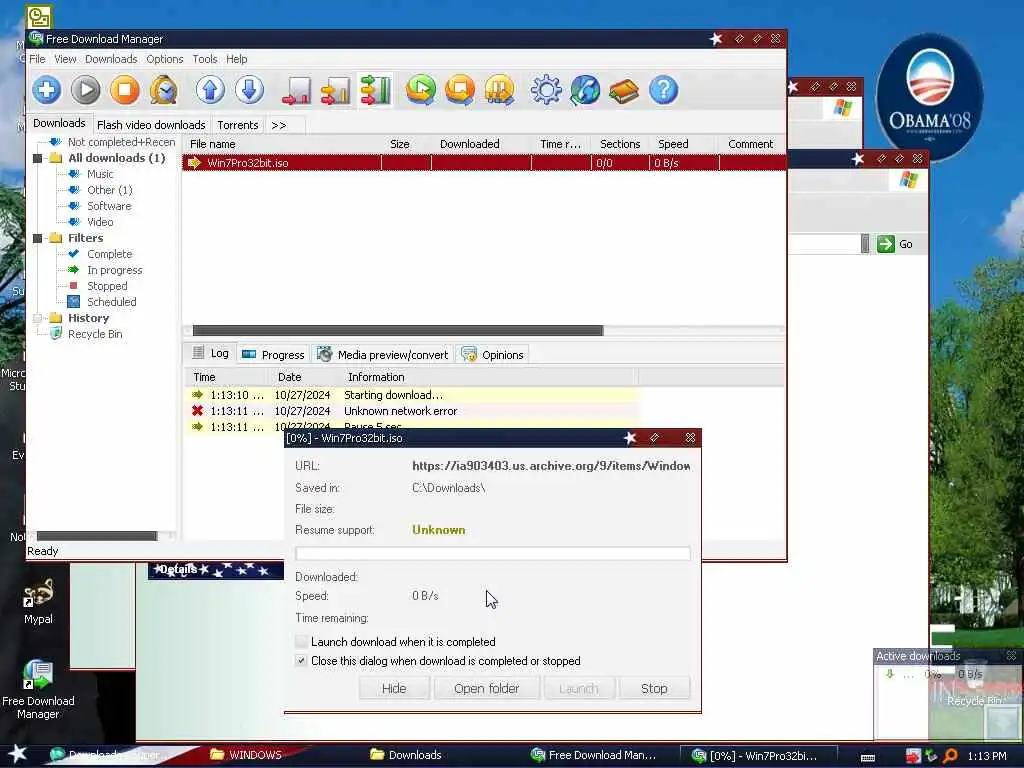Viewport: 1024px width, 768px height.
Task: Click the blue plus Add download icon
Action: point(46,90)
